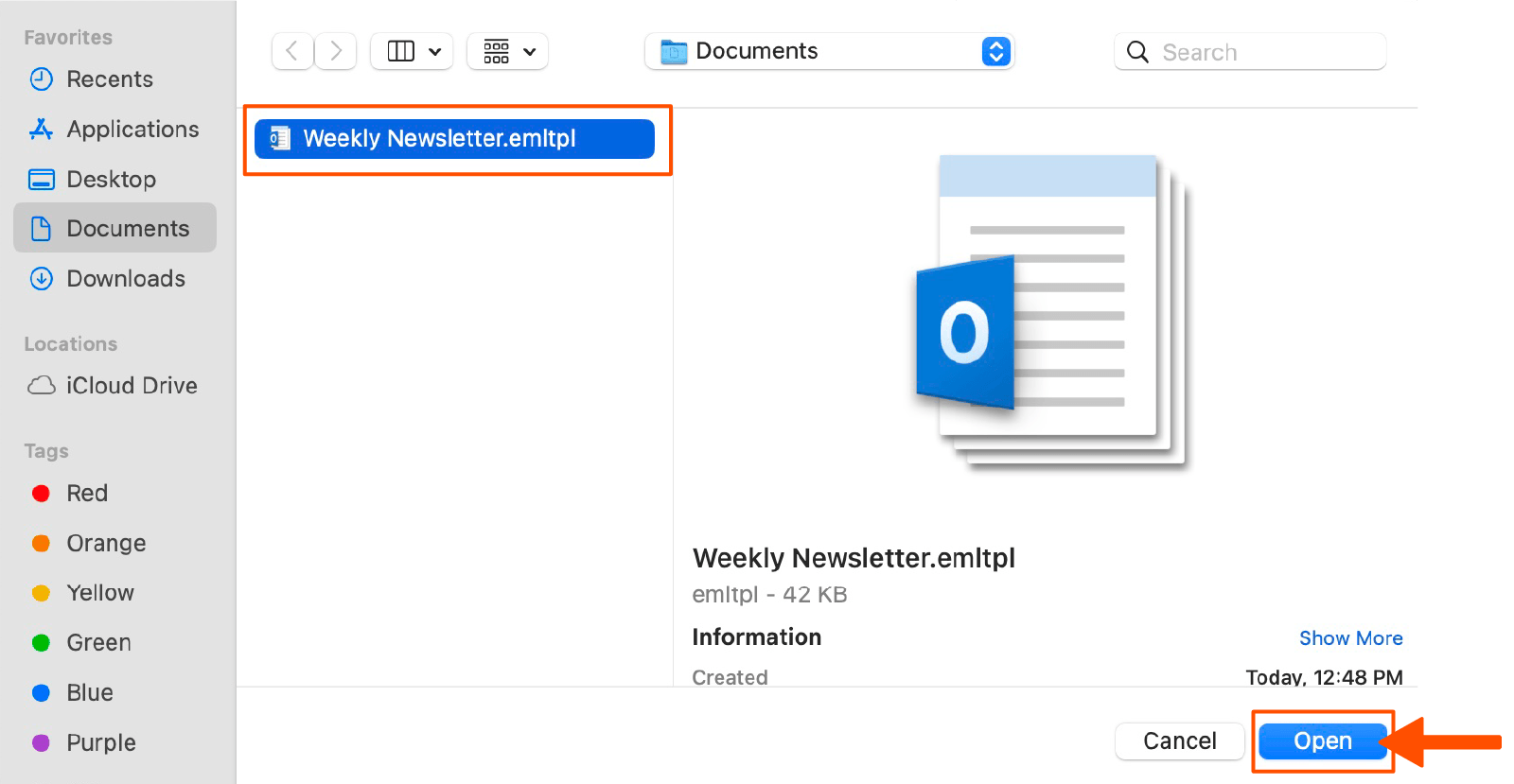Select the Yellow tag dot
The width and height of the screenshot is (1514, 784).
coord(41,593)
